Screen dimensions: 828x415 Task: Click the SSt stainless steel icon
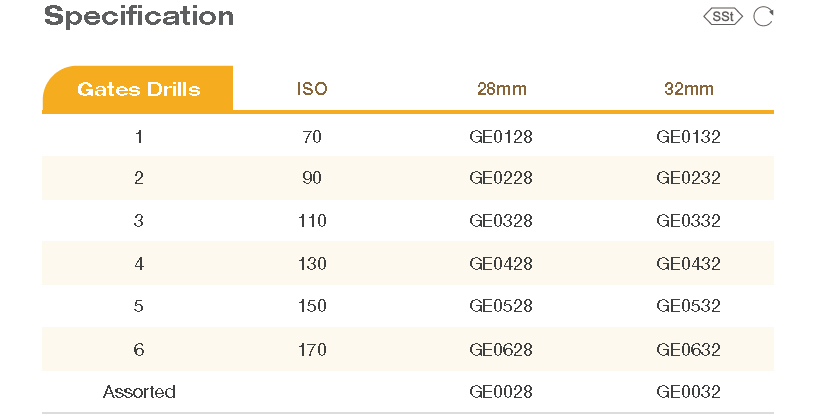722,17
